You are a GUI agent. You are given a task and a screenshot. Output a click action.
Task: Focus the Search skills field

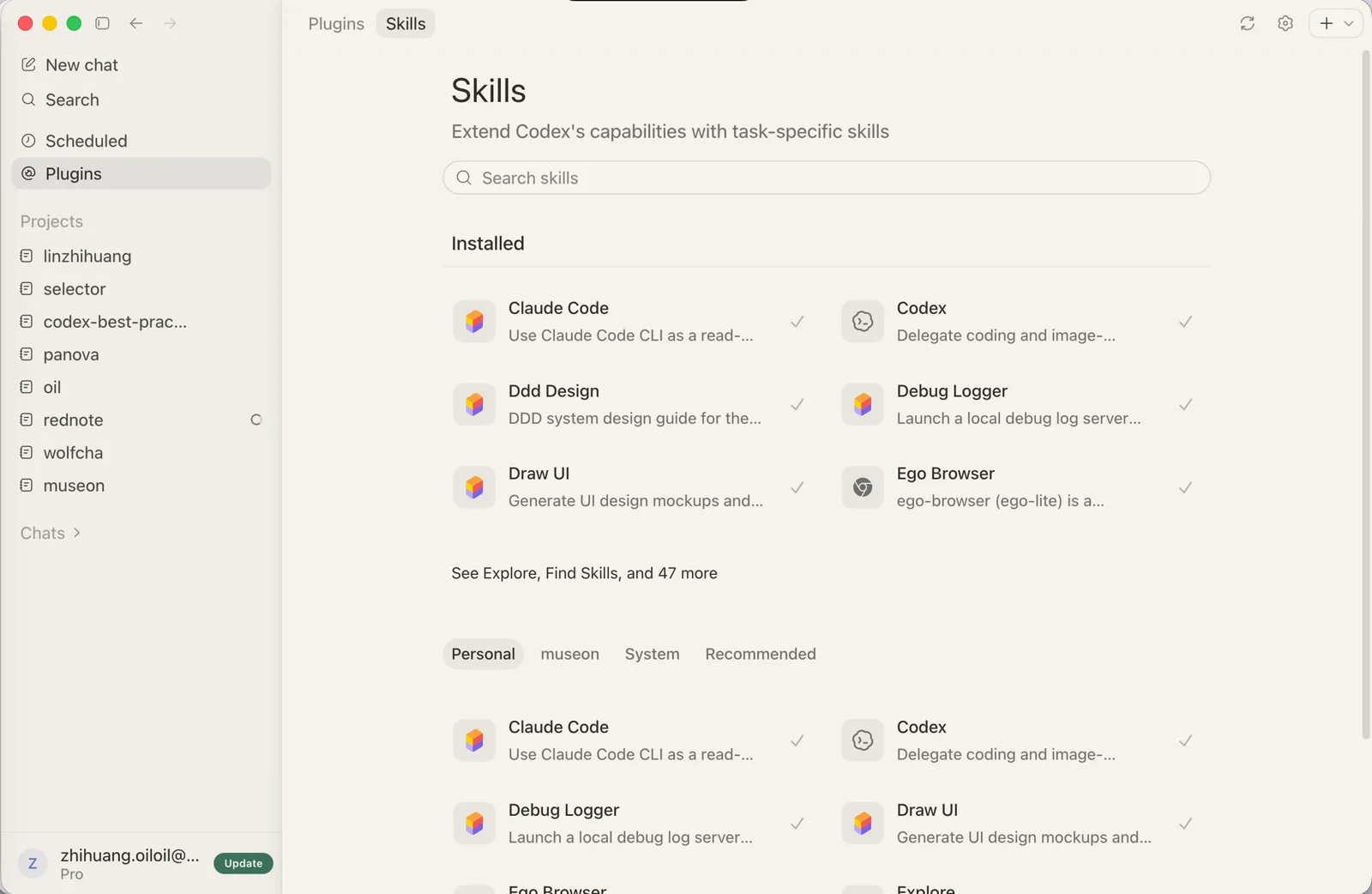coord(827,178)
